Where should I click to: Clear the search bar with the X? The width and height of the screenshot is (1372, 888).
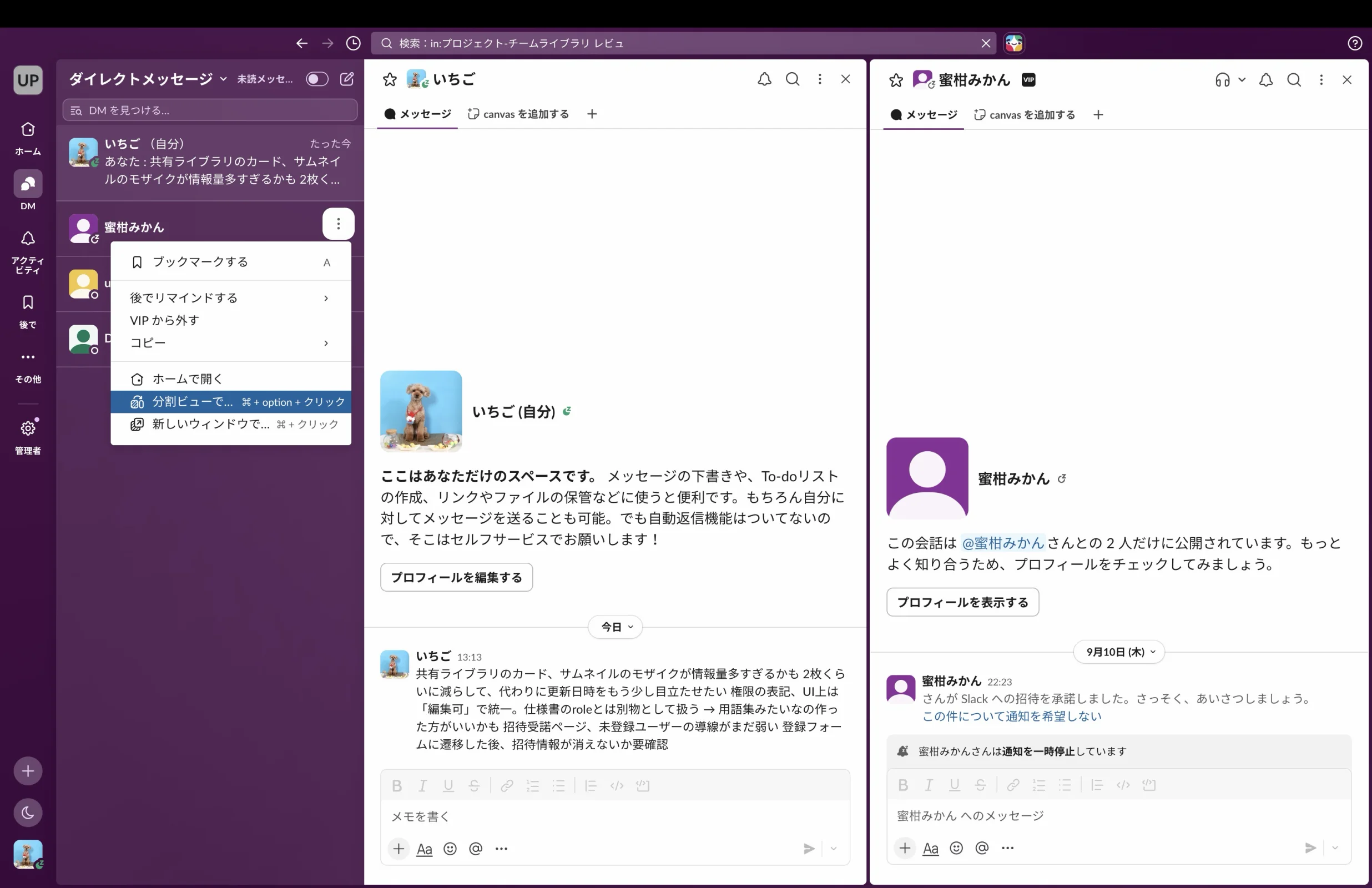pos(986,43)
